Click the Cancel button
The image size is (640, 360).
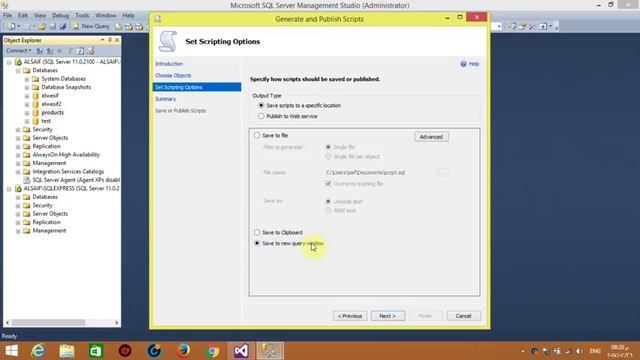point(464,316)
